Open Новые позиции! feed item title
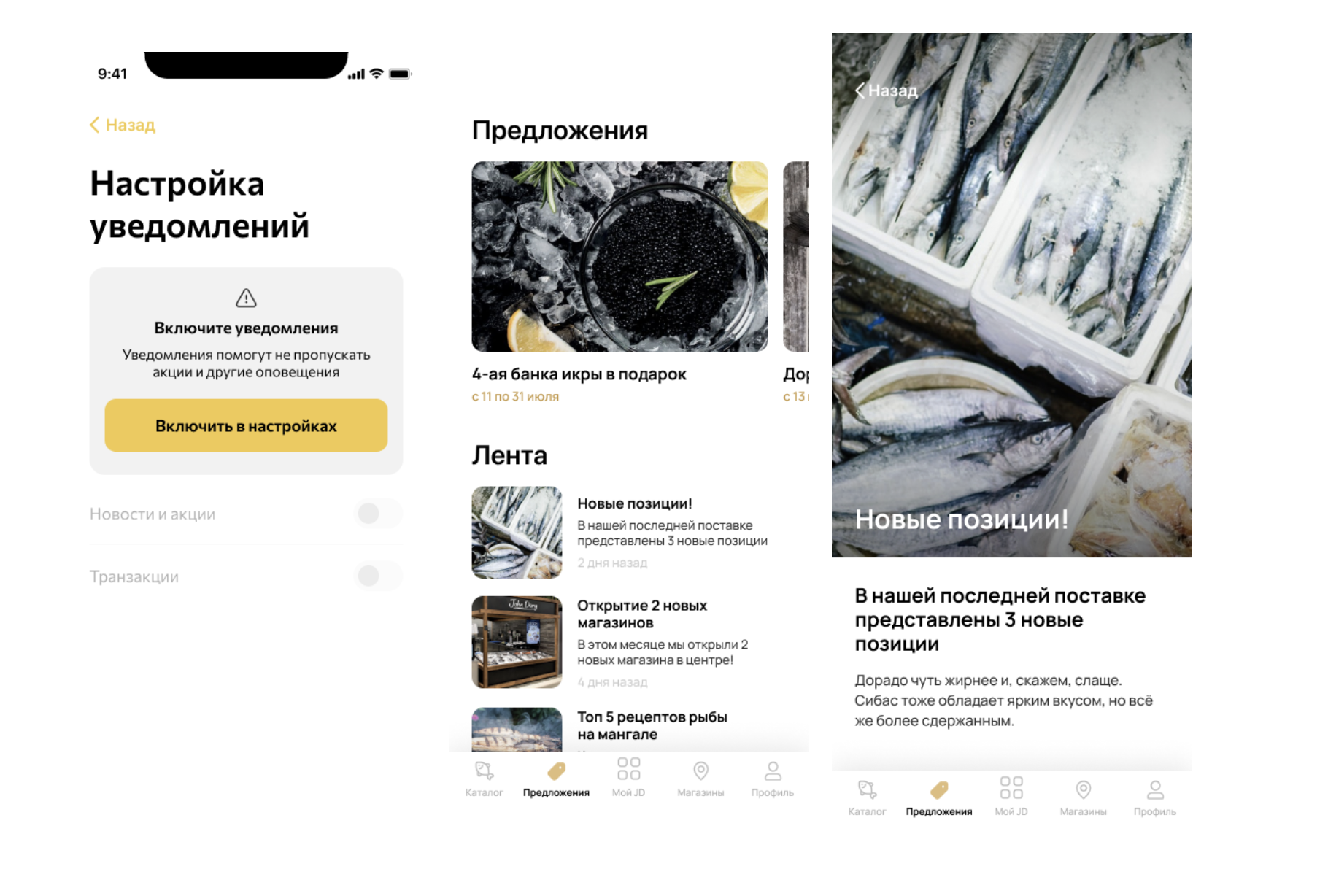 pos(635,503)
